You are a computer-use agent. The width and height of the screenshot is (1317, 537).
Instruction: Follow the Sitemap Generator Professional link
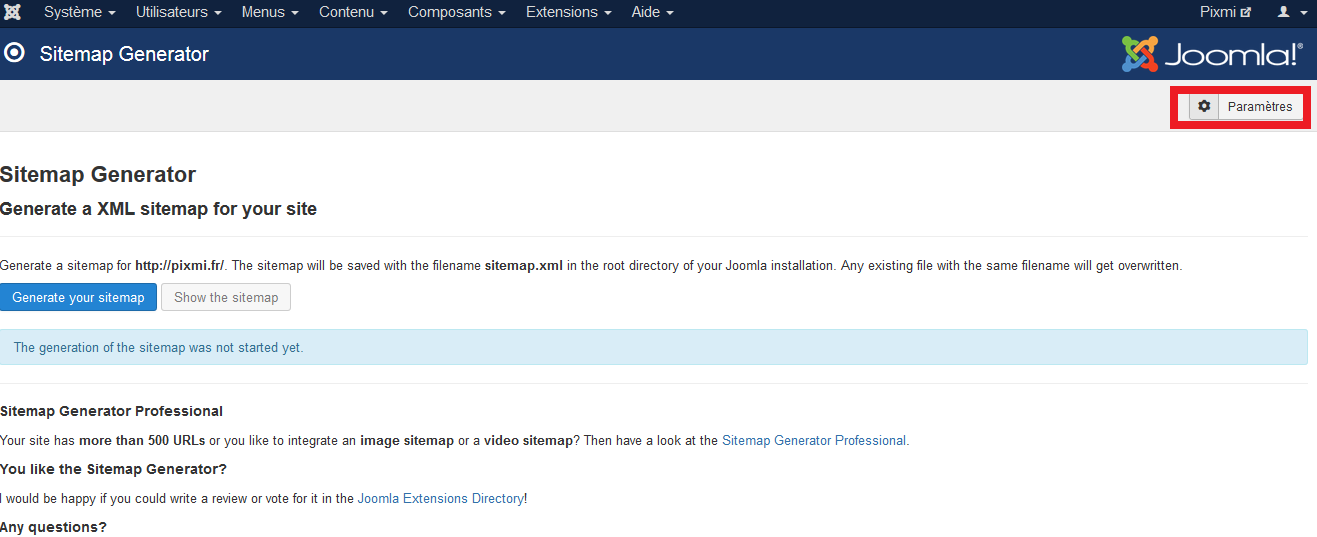click(x=813, y=440)
